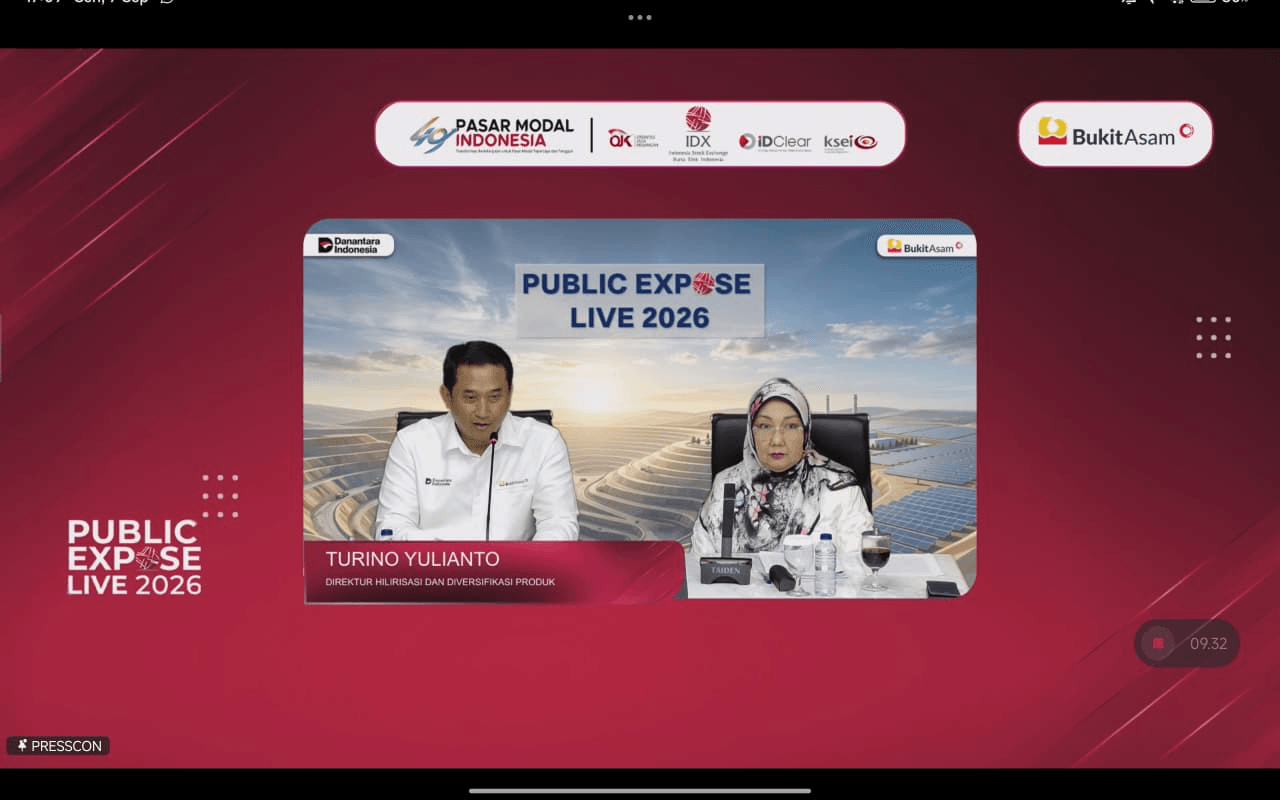
Task: Stop the screen recording with the red square
Action: (1158, 644)
